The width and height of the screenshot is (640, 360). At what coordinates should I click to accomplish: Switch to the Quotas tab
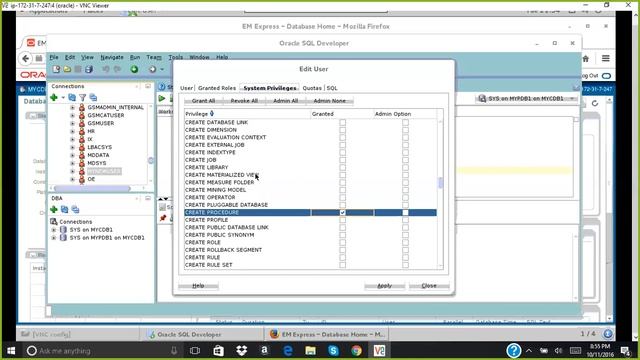pos(312,88)
